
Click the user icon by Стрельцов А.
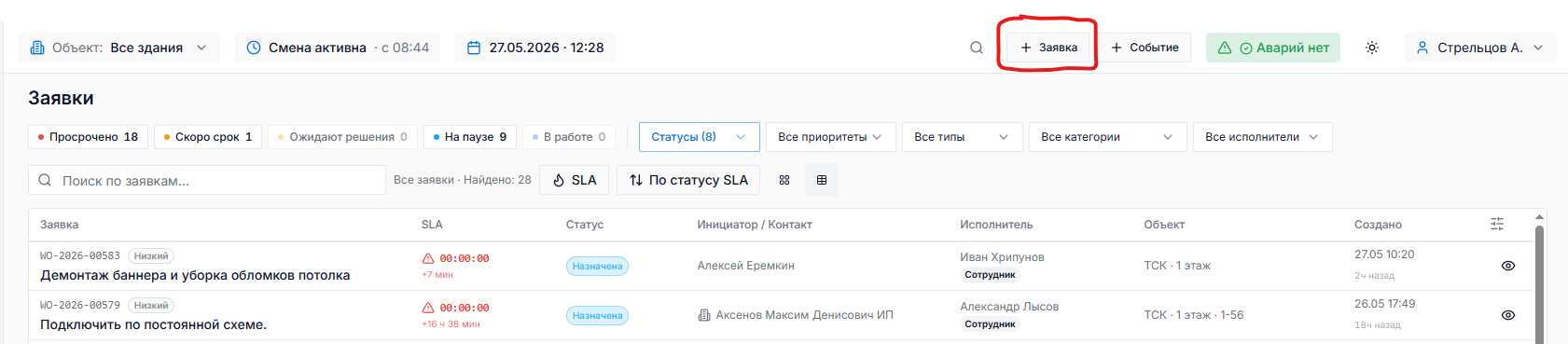[1422, 48]
